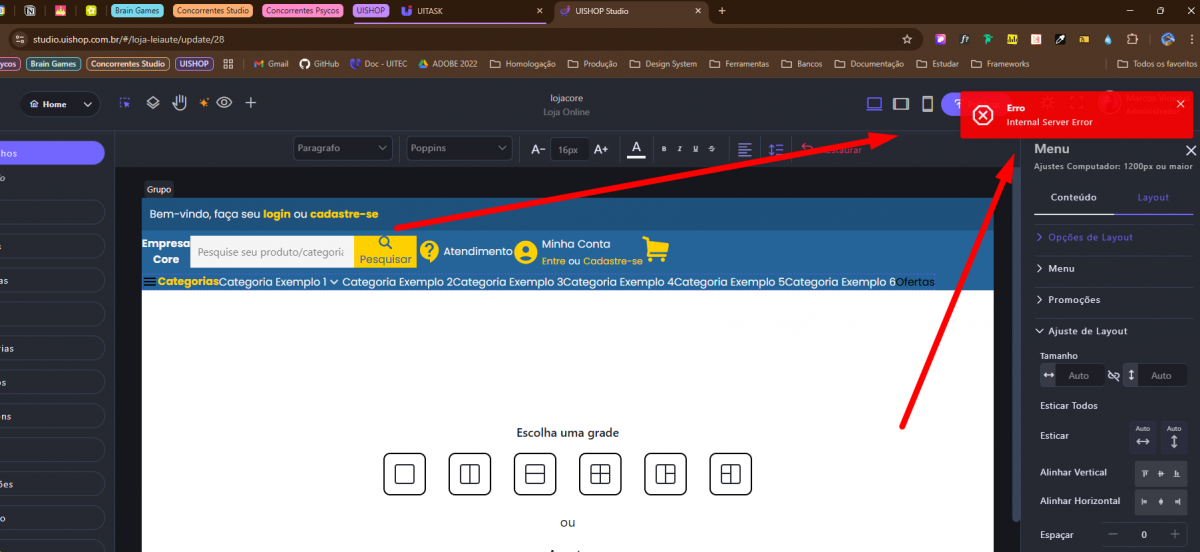Switch to tablet preview mode

point(900,104)
